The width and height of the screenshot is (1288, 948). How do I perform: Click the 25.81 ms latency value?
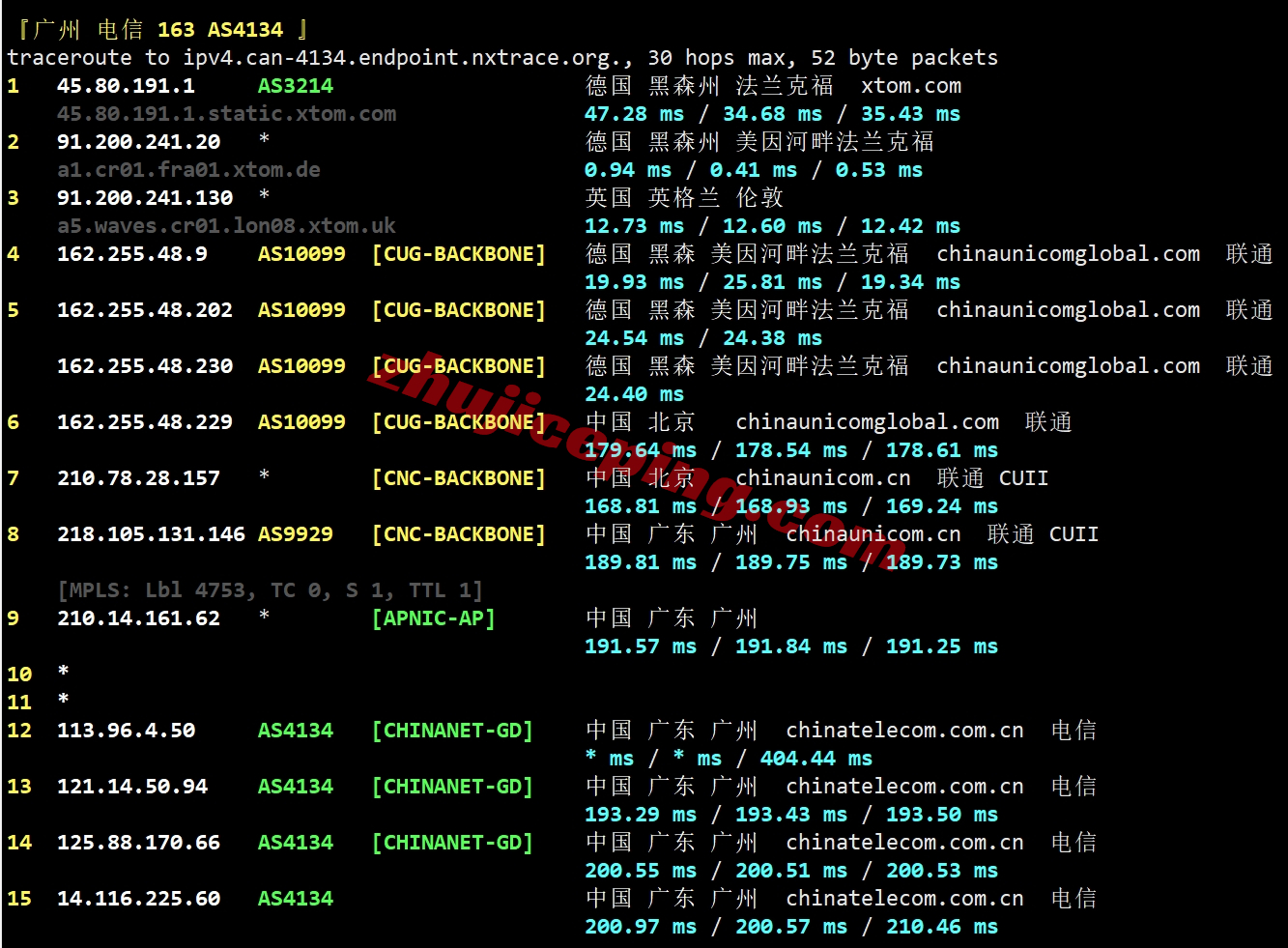(772, 282)
